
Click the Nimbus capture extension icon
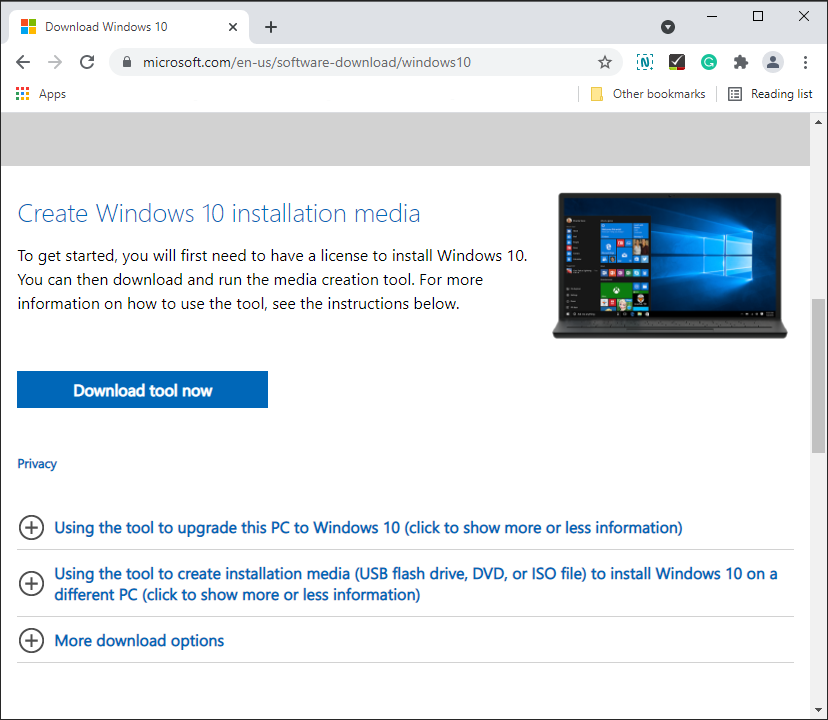click(645, 62)
